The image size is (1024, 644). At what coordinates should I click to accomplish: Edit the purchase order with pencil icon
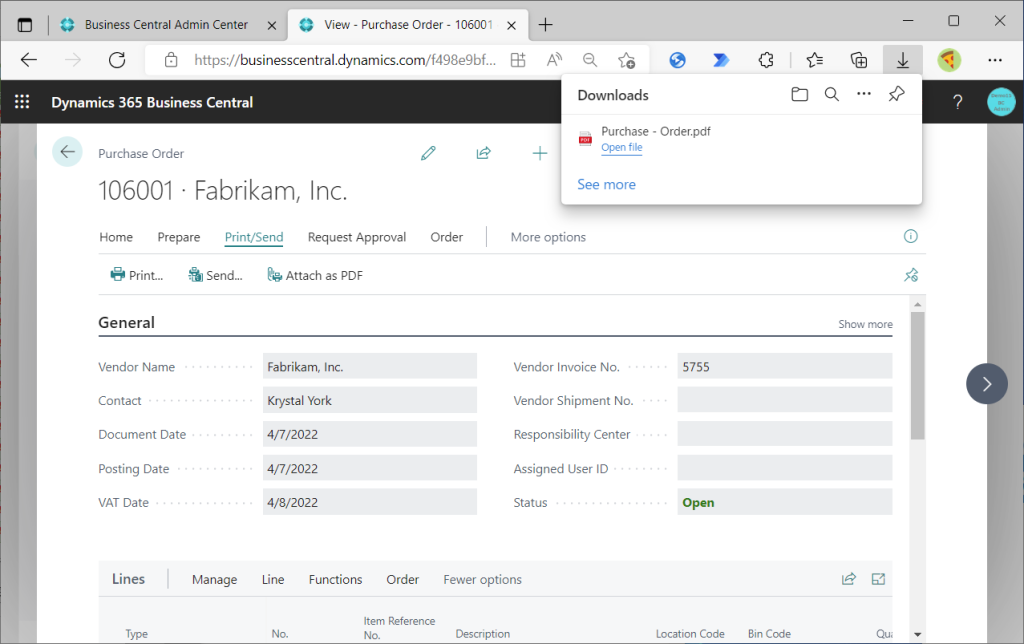click(428, 153)
